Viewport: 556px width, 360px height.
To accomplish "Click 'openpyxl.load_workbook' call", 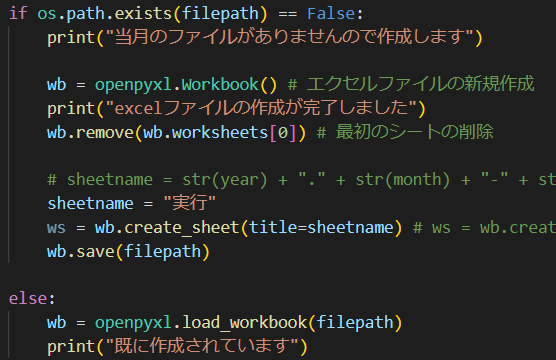I will click(201, 323).
